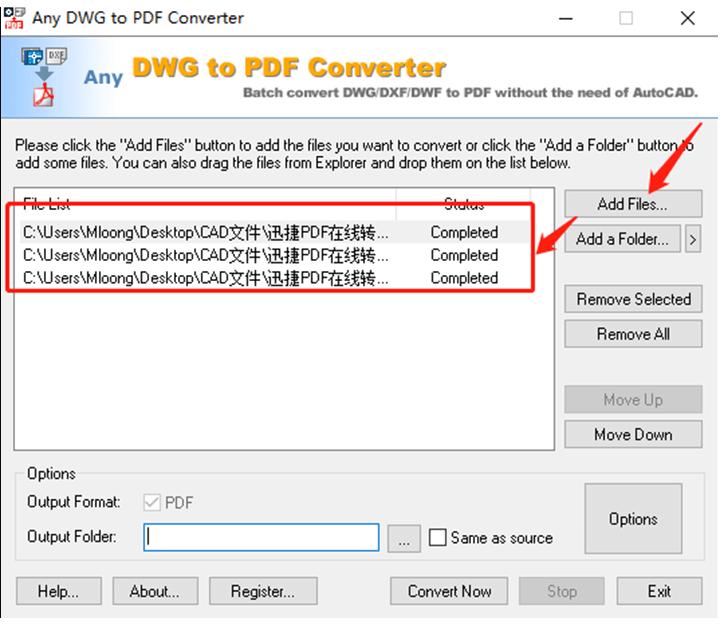
Task: Open the Help... dialog
Action: pyautogui.click(x=58, y=592)
